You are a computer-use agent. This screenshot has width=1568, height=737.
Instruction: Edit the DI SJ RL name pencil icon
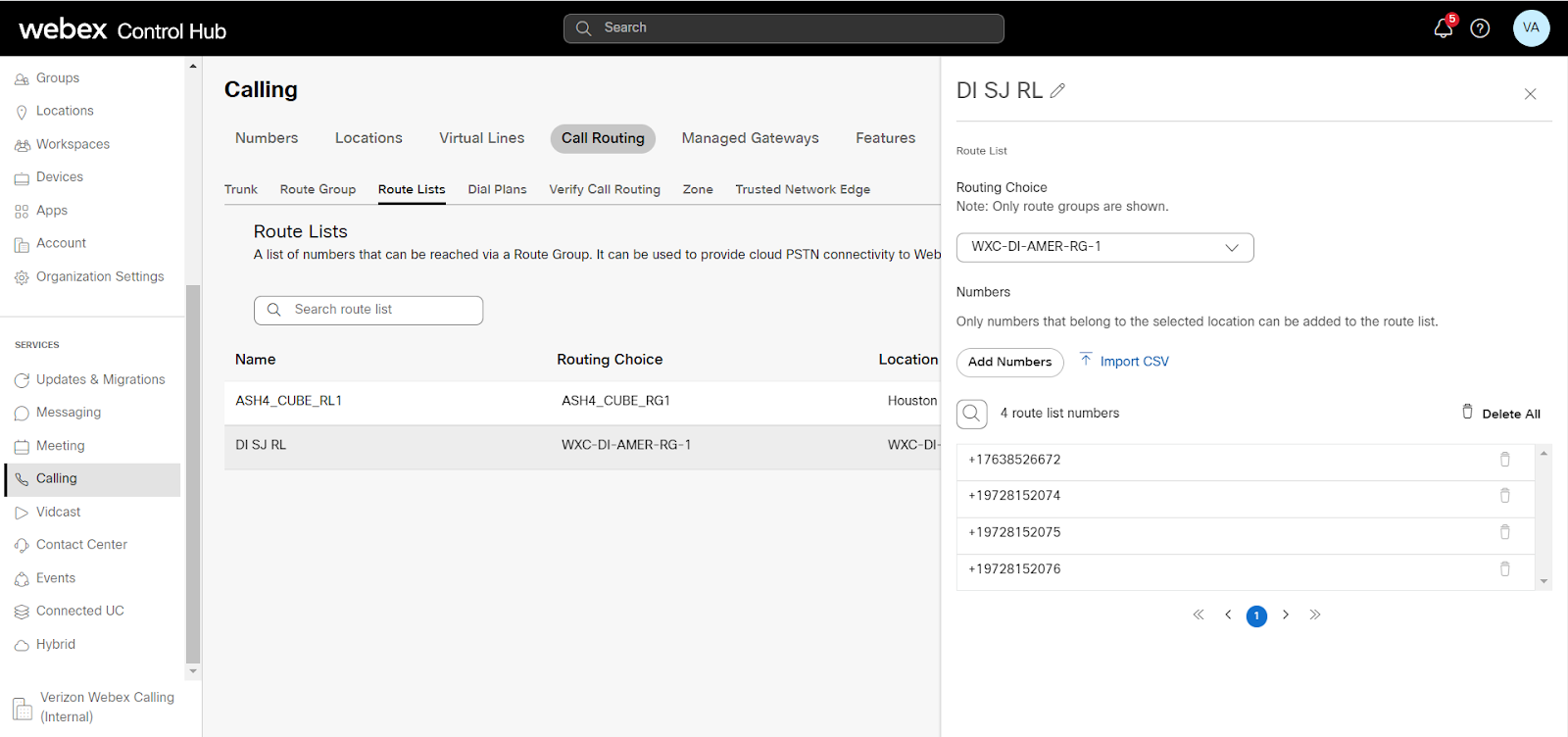(1057, 91)
